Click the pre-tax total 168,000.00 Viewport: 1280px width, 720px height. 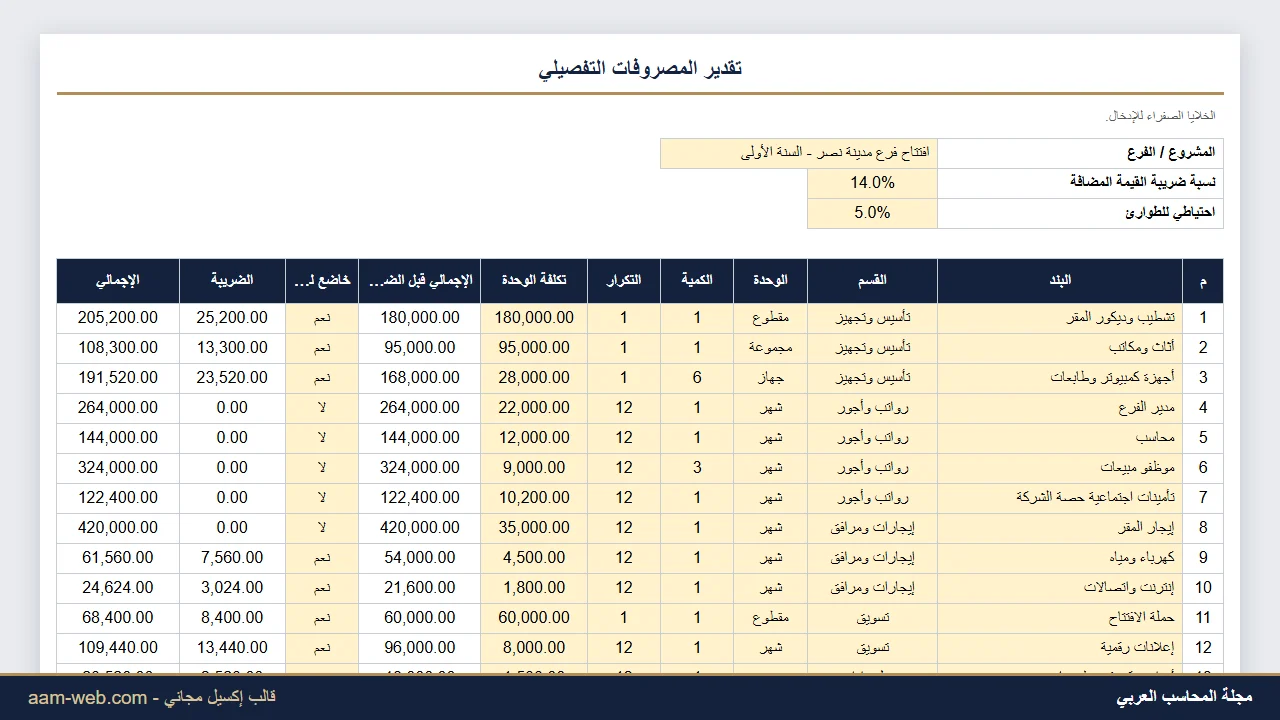[x=420, y=378]
